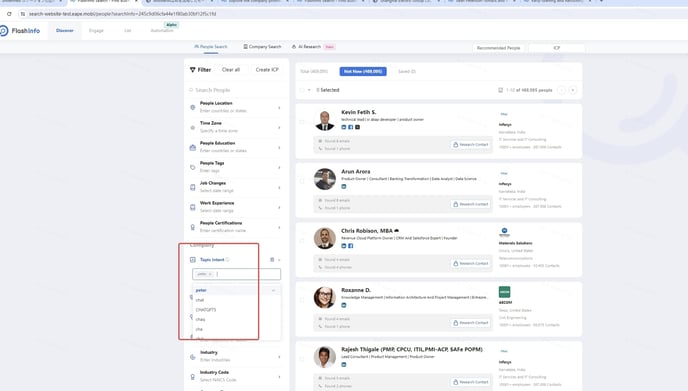Open Chris Robison's Facebook icon
The width and height of the screenshot is (688, 391).
pyautogui.click(x=351, y=246)
